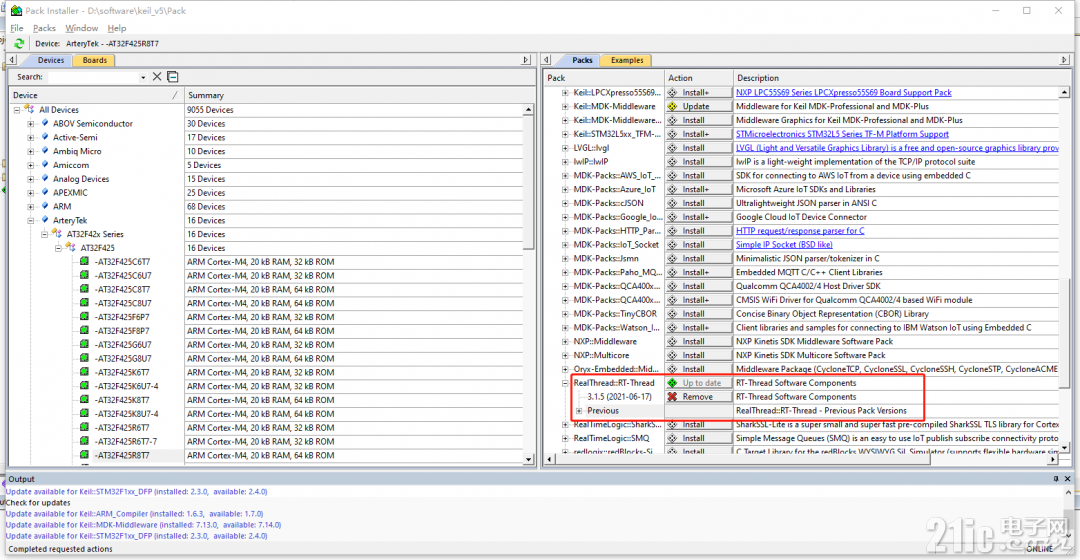The width and height of the screenshot is (1080, 560).
Task: Click red Remove icon for version 3.1.5
Action: 672,397
